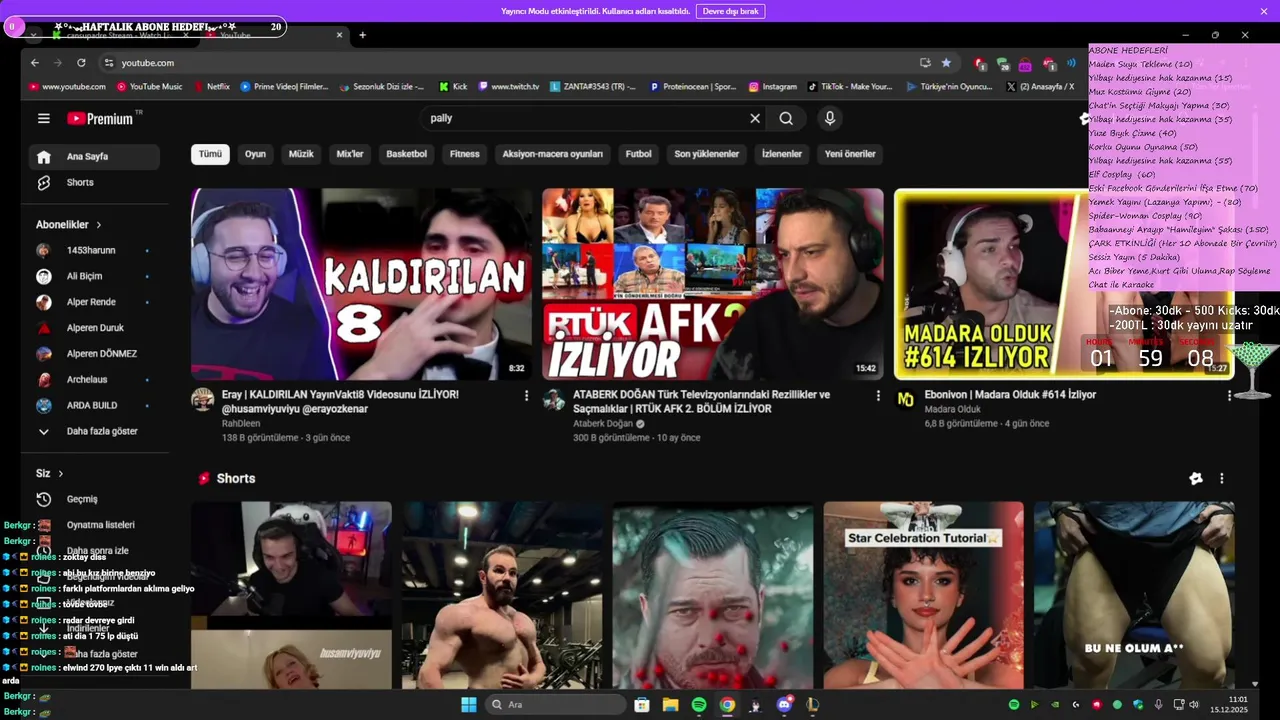Go back in Chrome
Screen dimensions: 1280x720
pos(35,63)
